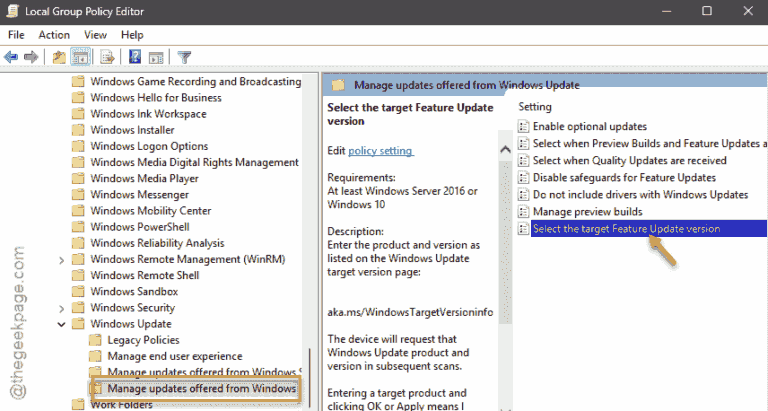768x411 pixels.
Task: Click the Up one level folder icon
Action: [x=59, y=57]
